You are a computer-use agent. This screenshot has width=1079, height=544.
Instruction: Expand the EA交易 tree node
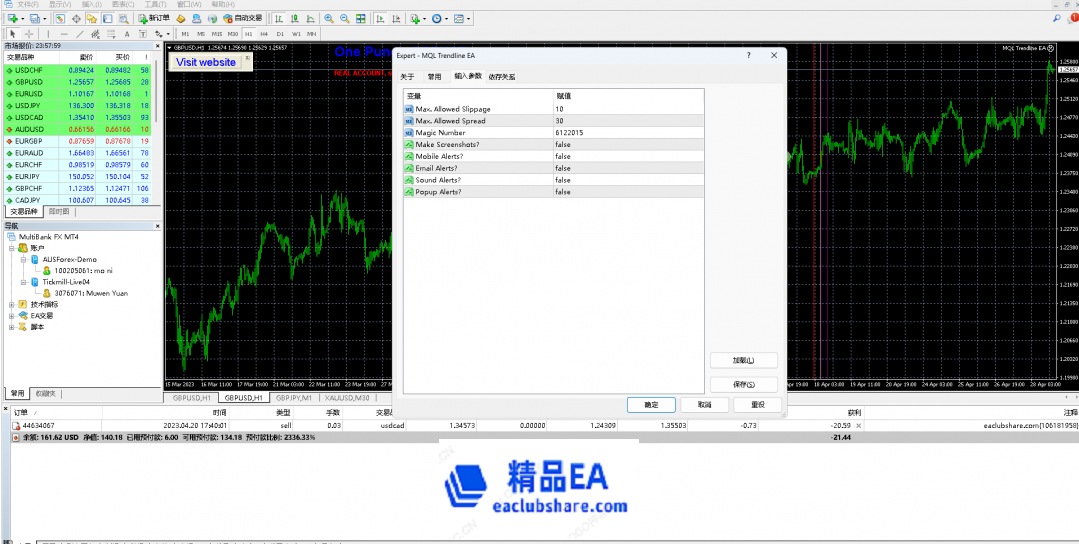point(12,316)
